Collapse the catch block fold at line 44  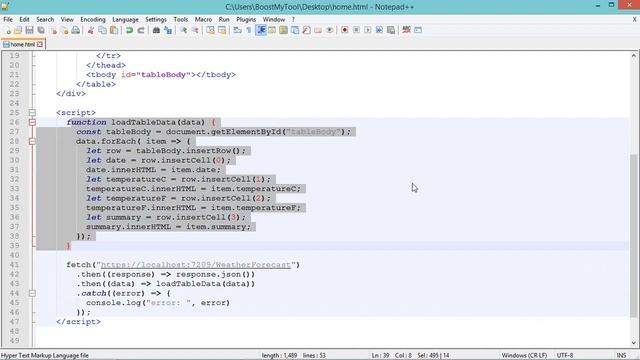click(x=32, y=293)
